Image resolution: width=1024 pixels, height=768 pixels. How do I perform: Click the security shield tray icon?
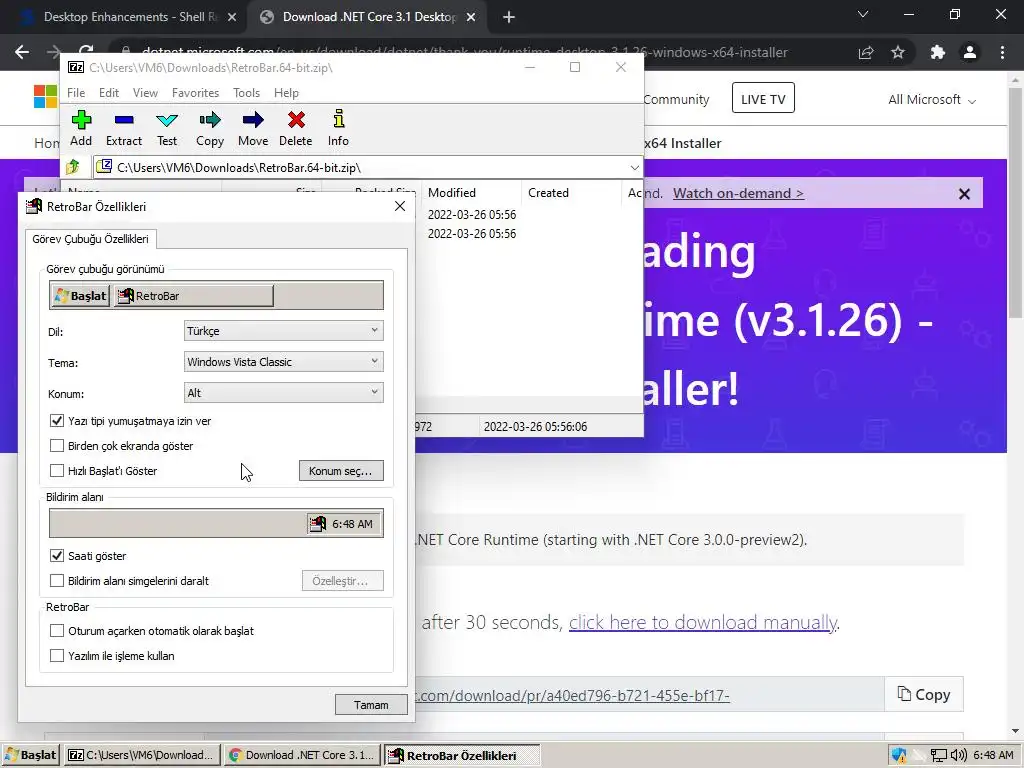899,755
